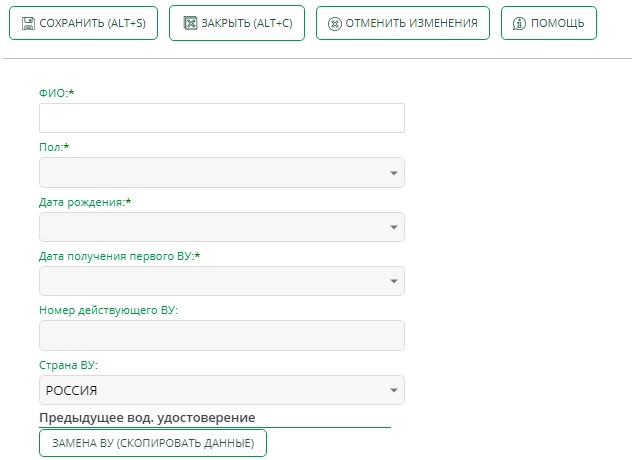
Task: Focus the ФИО text field
Action: (x=222, y=118)
